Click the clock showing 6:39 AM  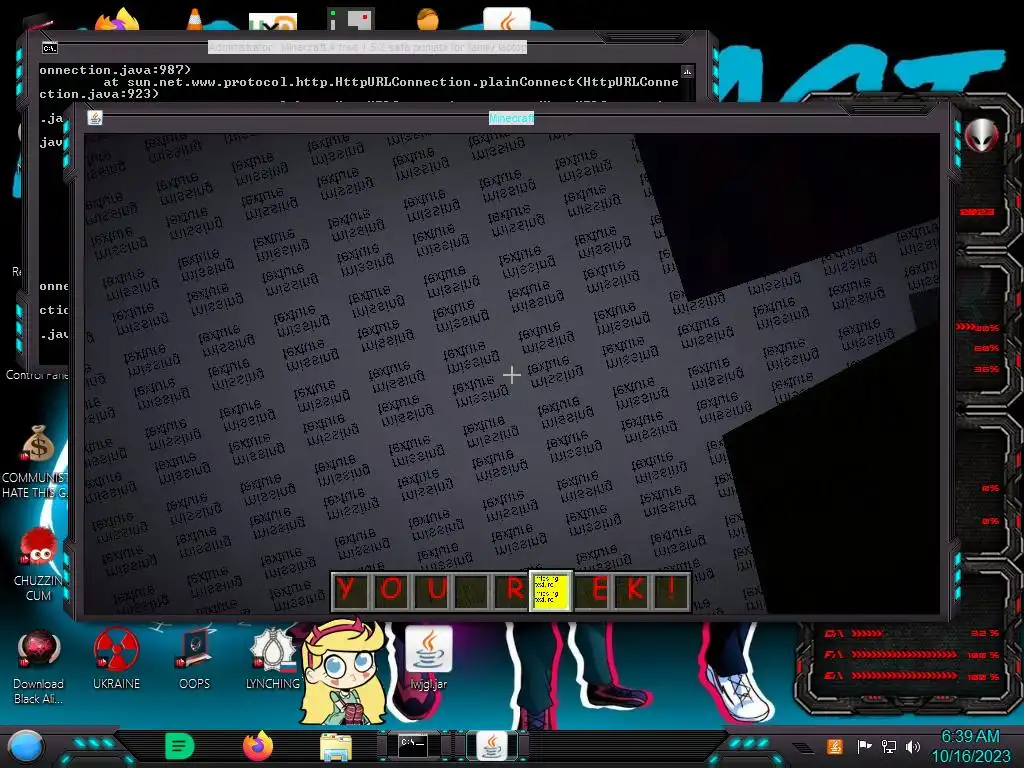tap(970, 737)
